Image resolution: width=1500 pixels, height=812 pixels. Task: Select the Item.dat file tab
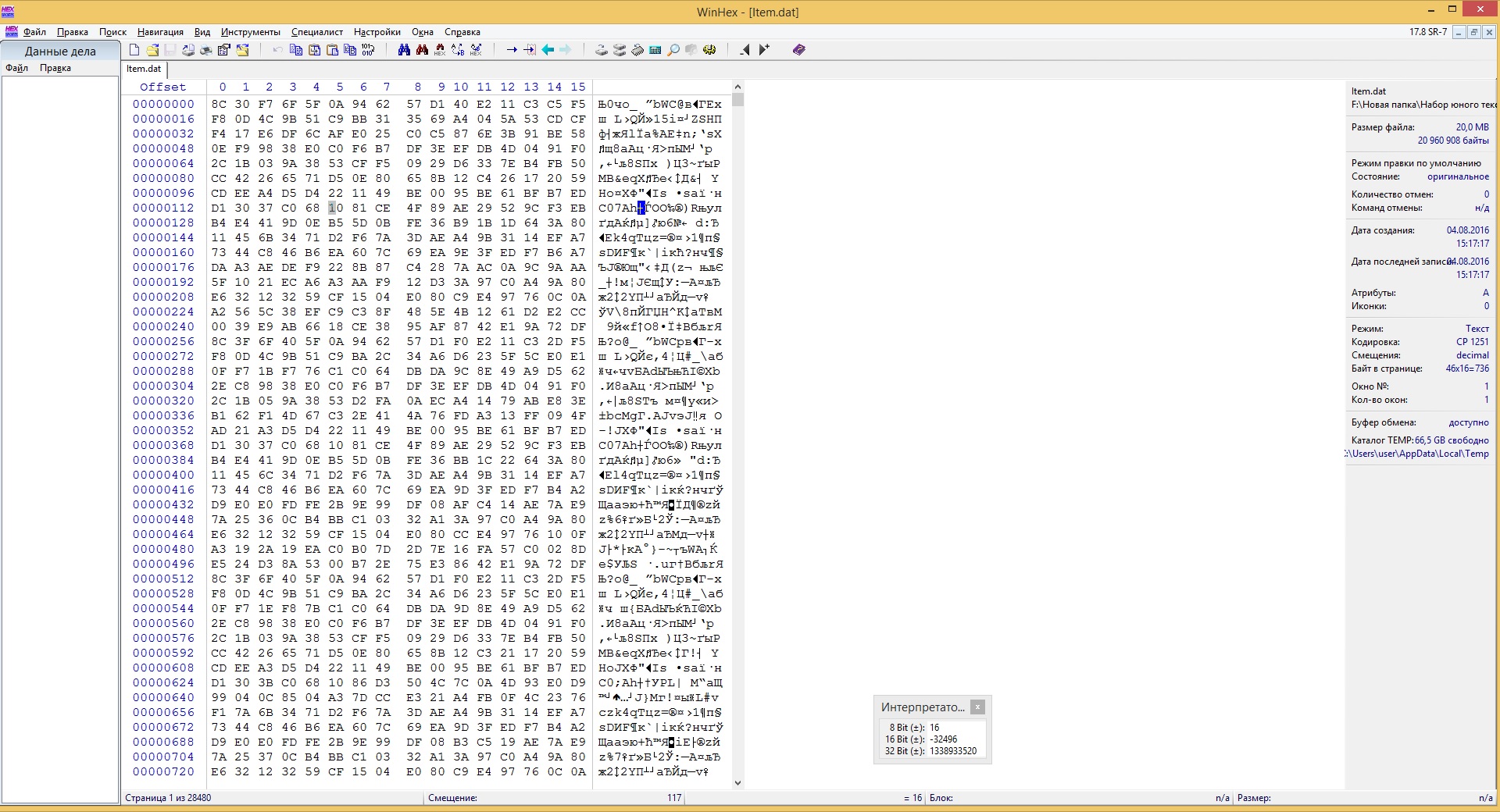coord(144,69)
